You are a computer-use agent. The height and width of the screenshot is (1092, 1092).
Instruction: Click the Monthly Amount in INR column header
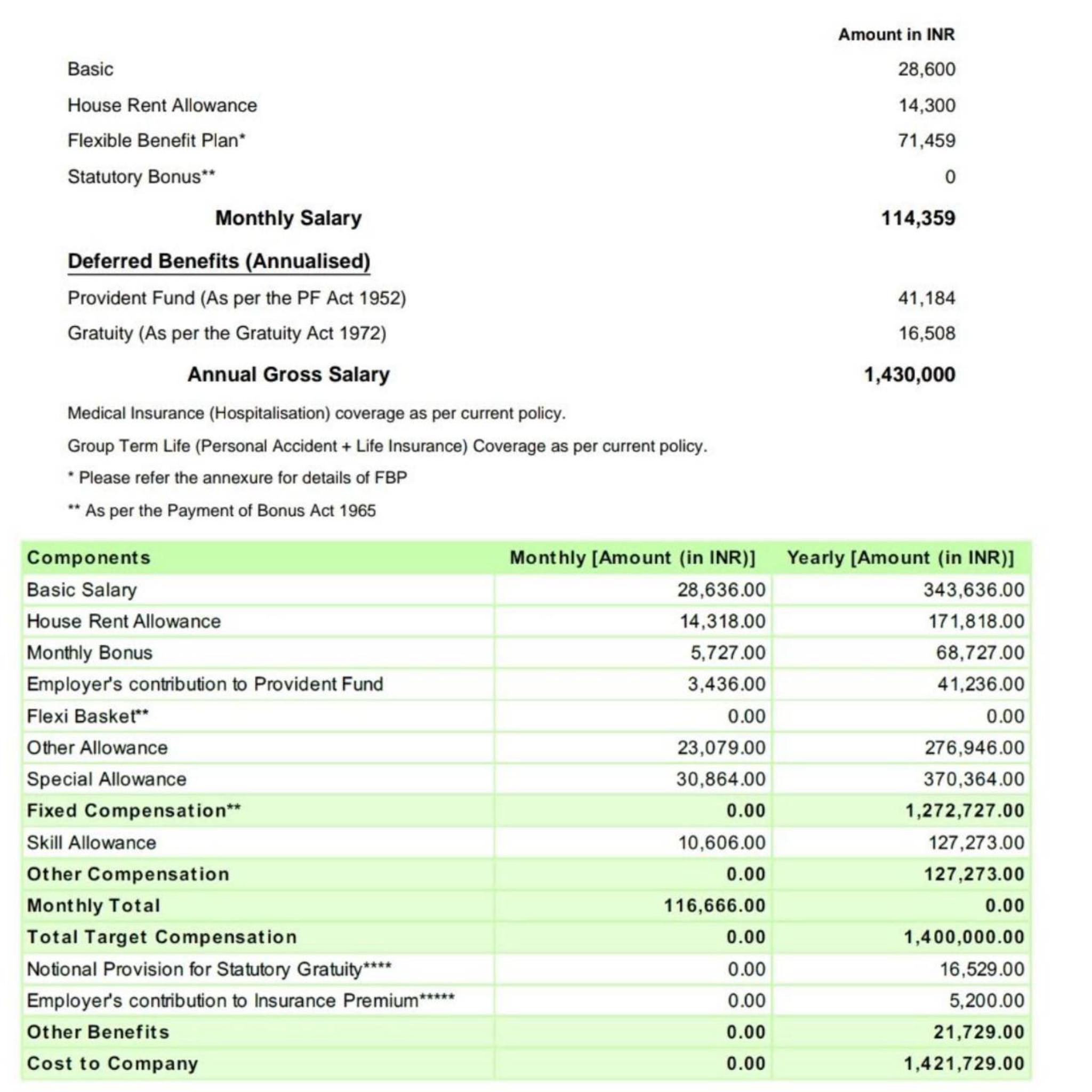coord(632,557)
